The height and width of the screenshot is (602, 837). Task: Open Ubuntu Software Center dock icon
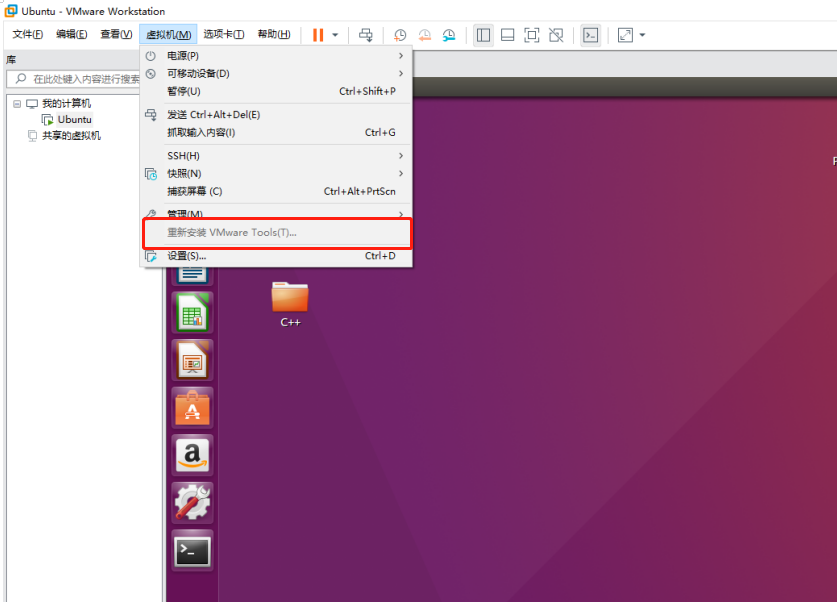192,408
